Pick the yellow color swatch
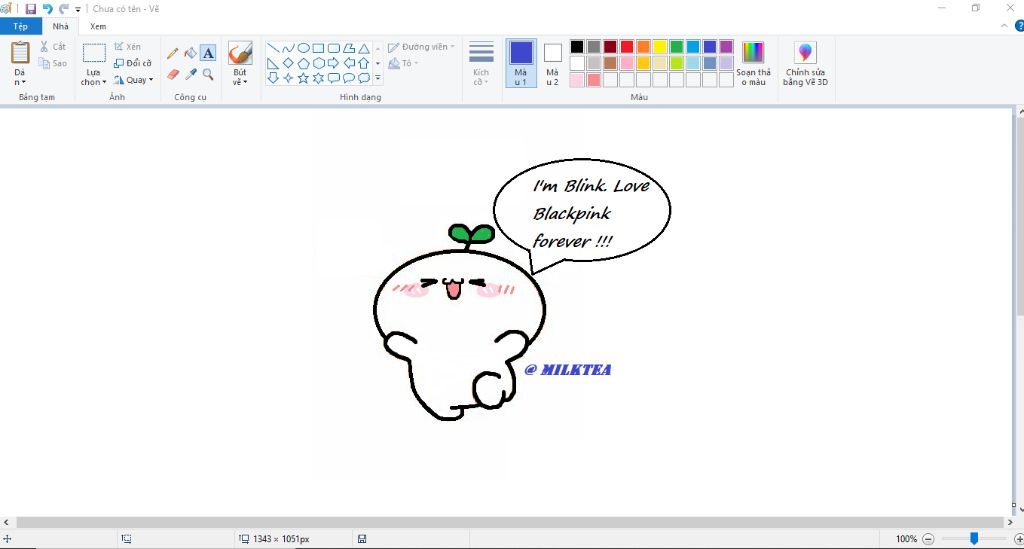Image resolution: width=1024 pixels, height=549 pixels. pyautogui.click(x=660, y=46)
